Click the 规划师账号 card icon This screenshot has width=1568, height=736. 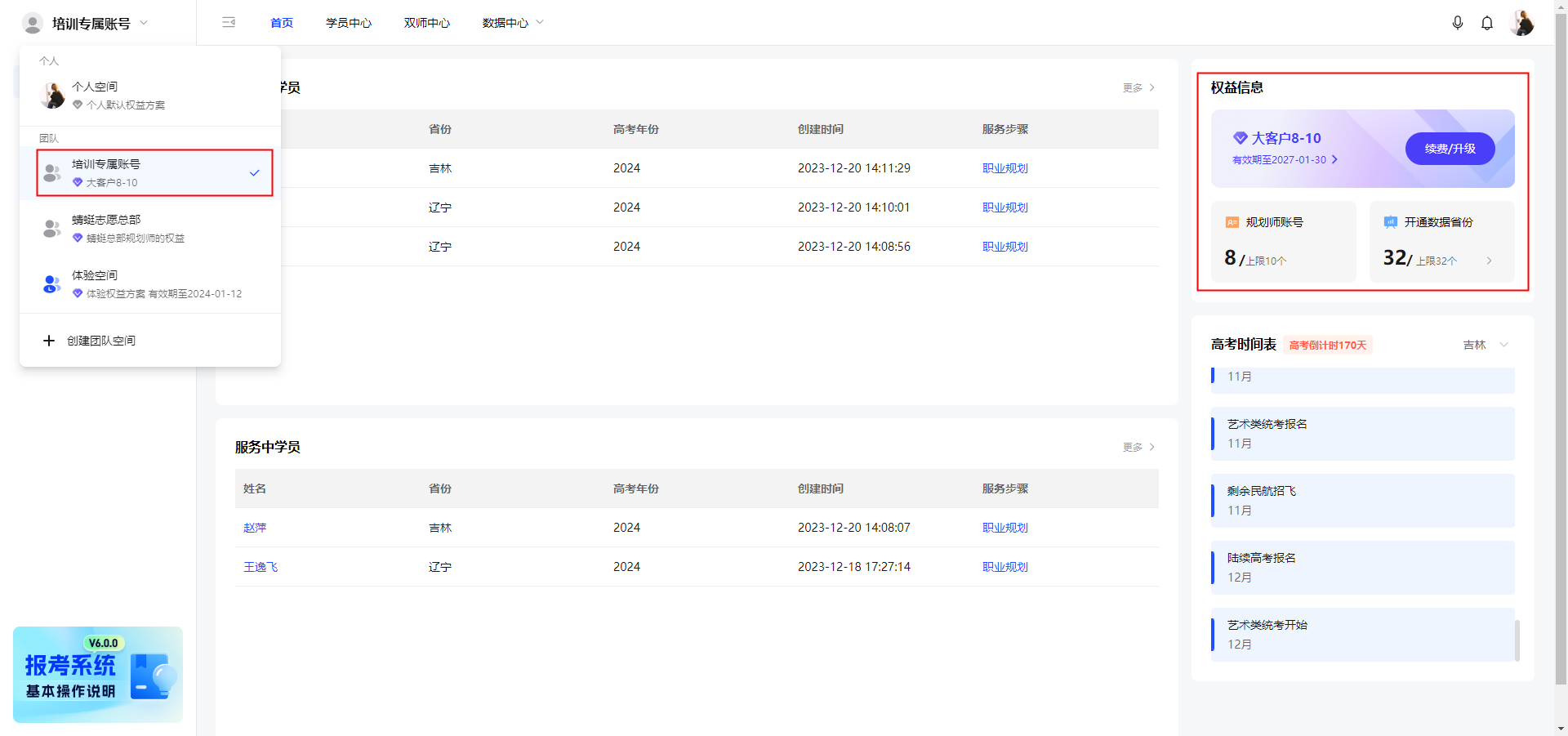[x=1232, y=222]
